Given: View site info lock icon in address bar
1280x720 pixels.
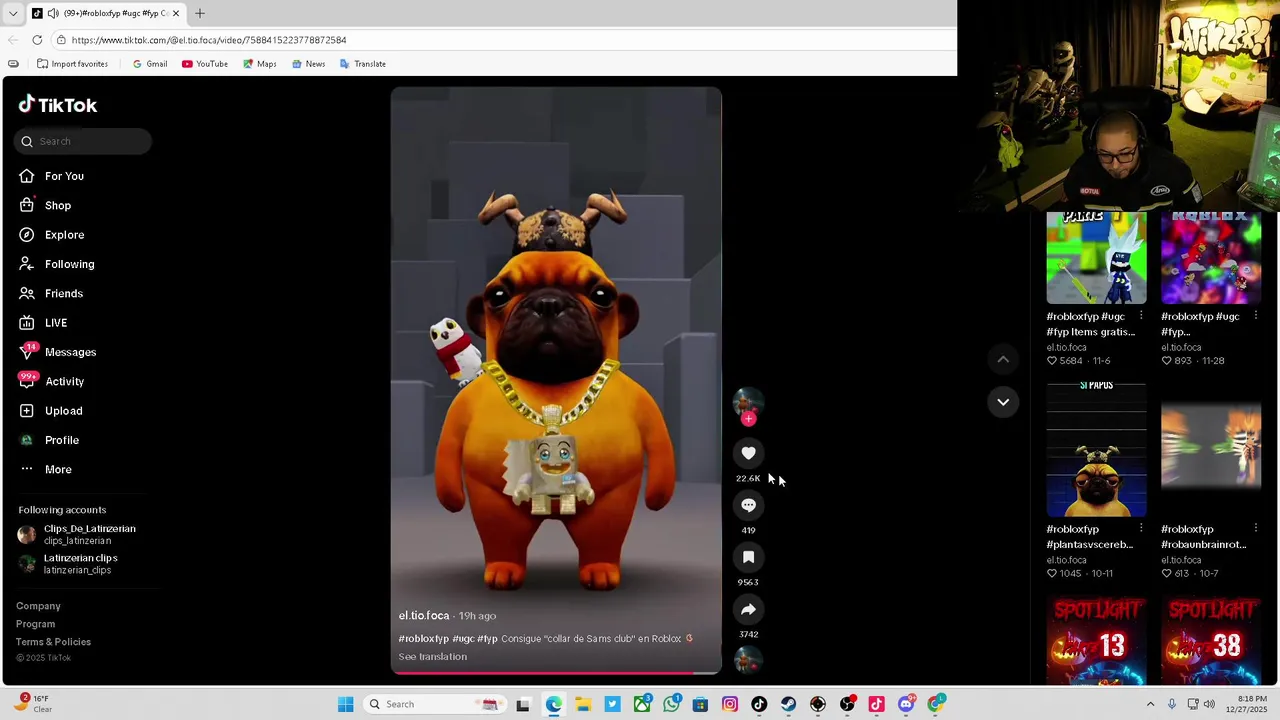Looking at the screenshot, I should pos(61,40).
